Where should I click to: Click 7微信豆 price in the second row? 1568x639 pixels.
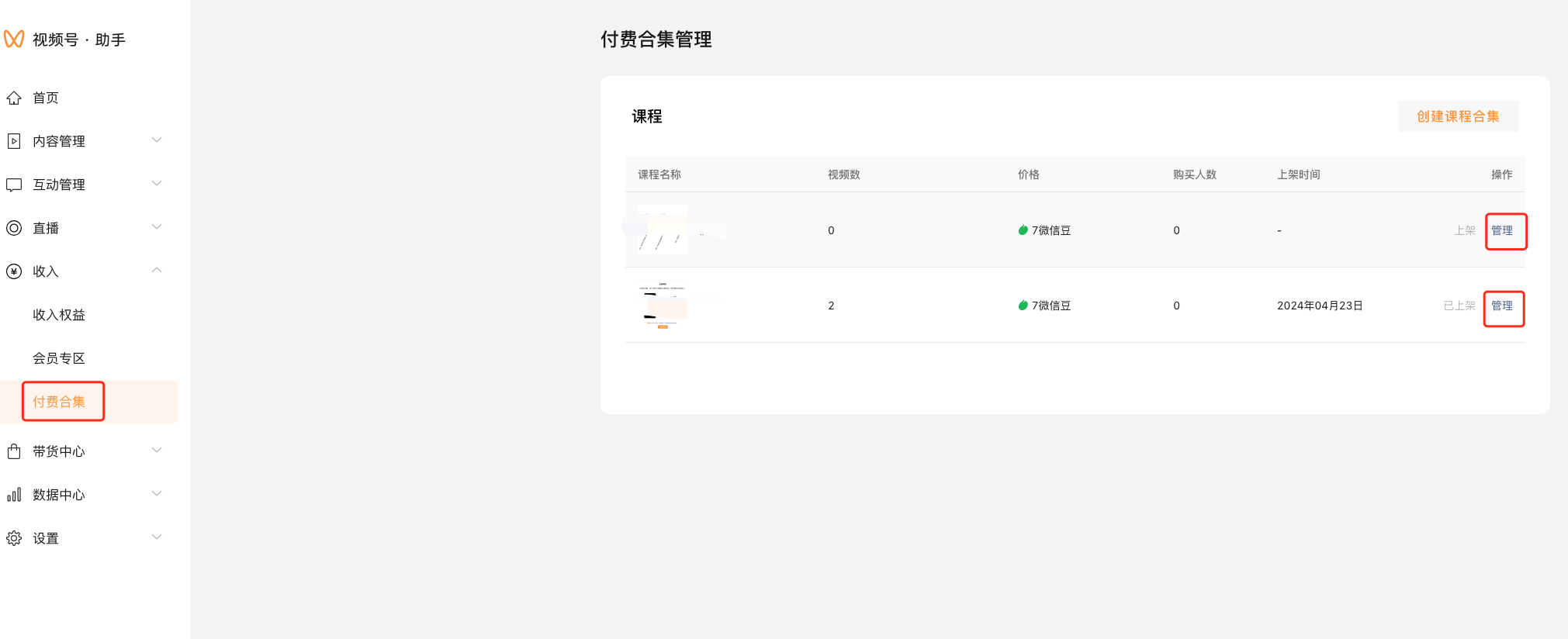click(x=1051, y=306)
